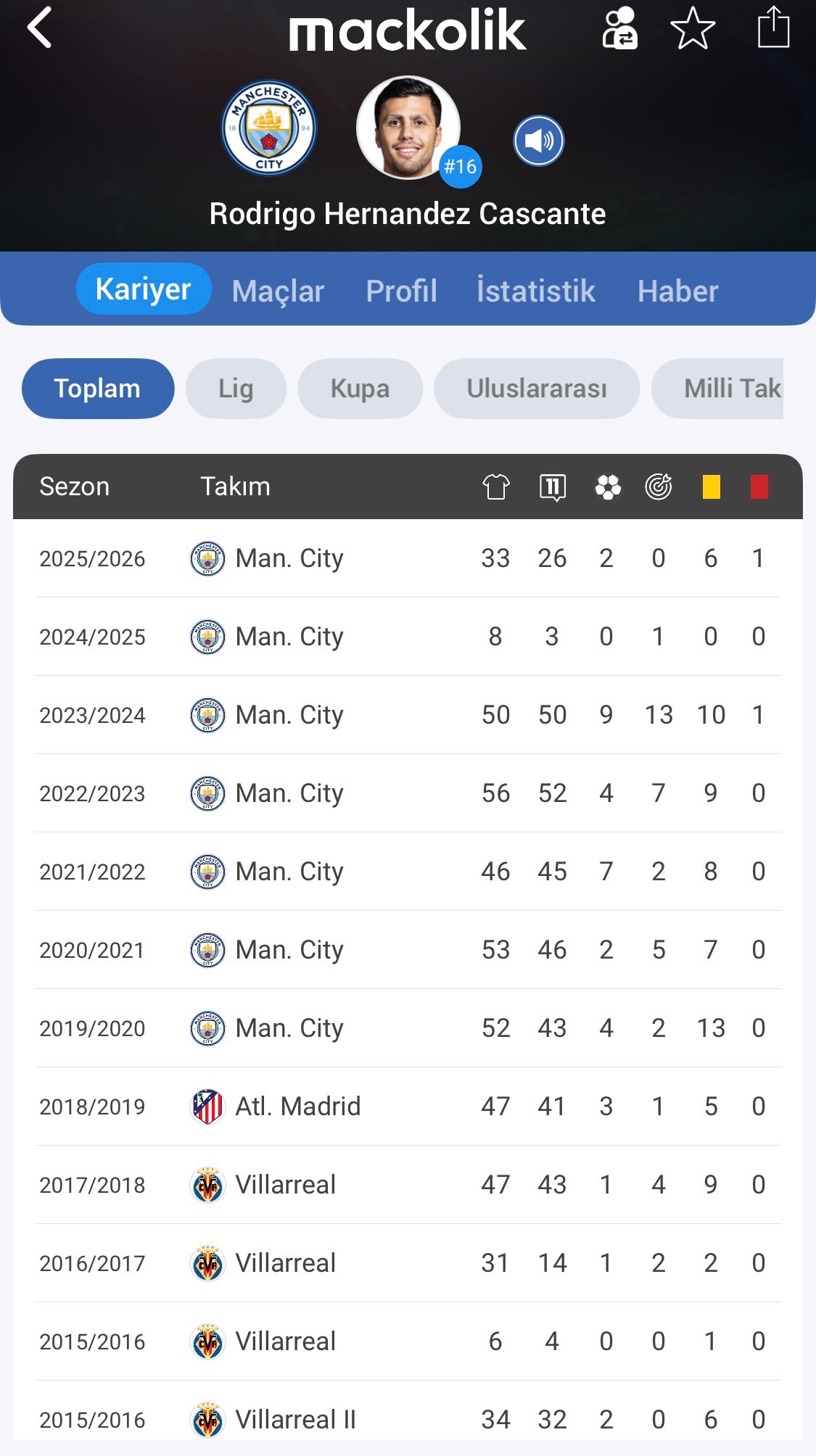Viewport: 816px width, 1456px height.
Task: Play the name pronunciation speaker icon
Action: tap(538, 141)
